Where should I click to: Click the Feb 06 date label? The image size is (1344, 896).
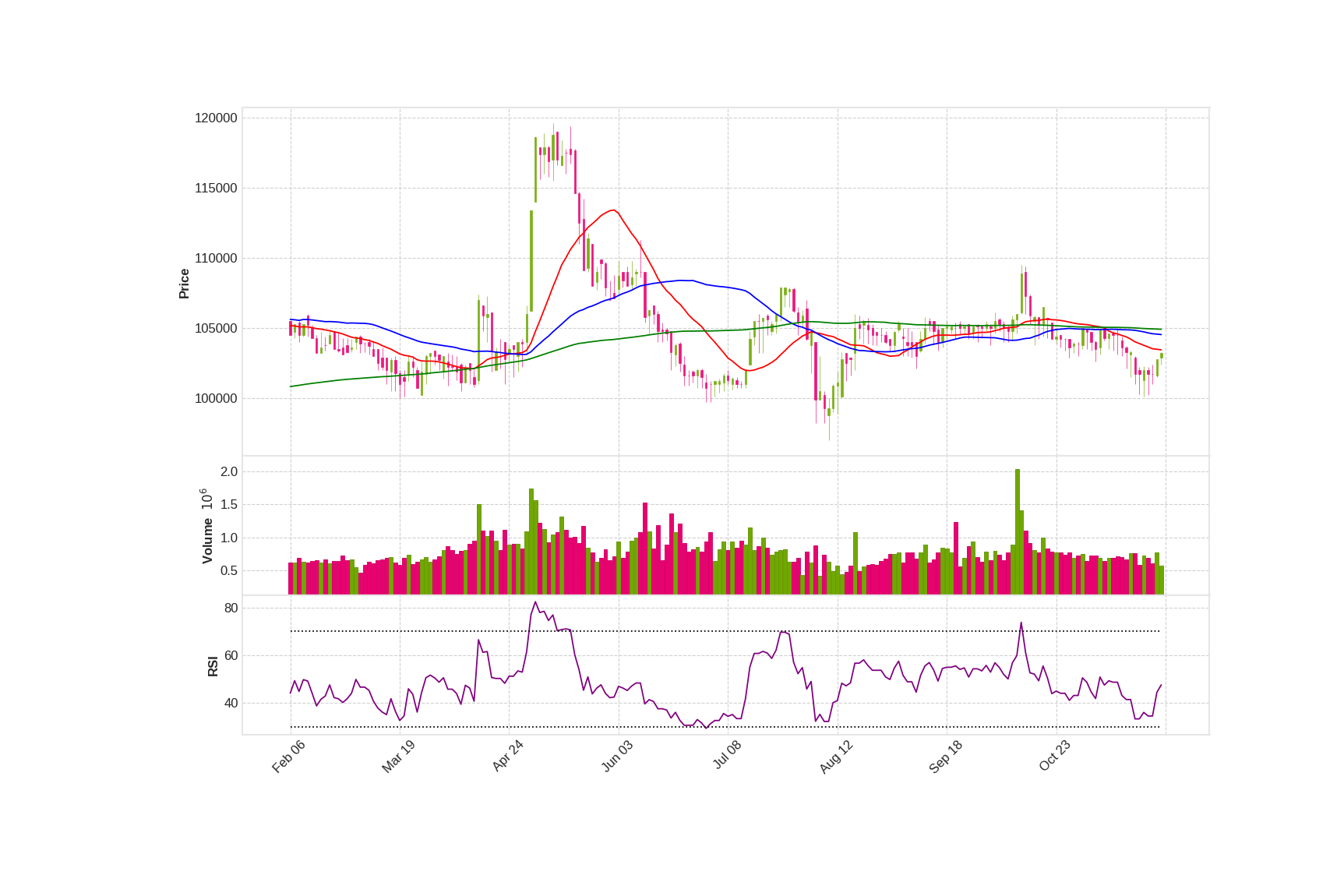click(x=288, y=757)
